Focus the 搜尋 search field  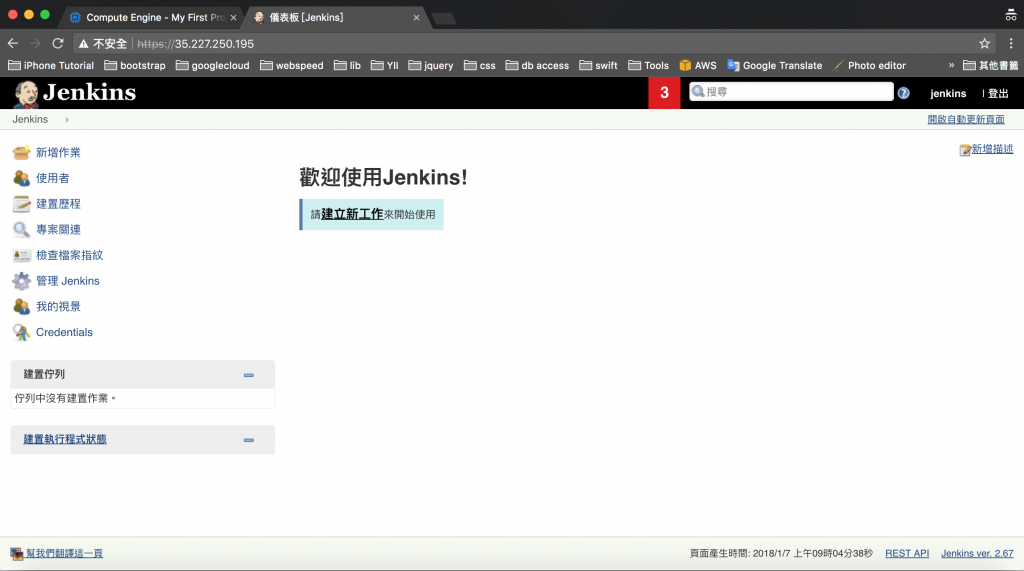pos(791,92)
